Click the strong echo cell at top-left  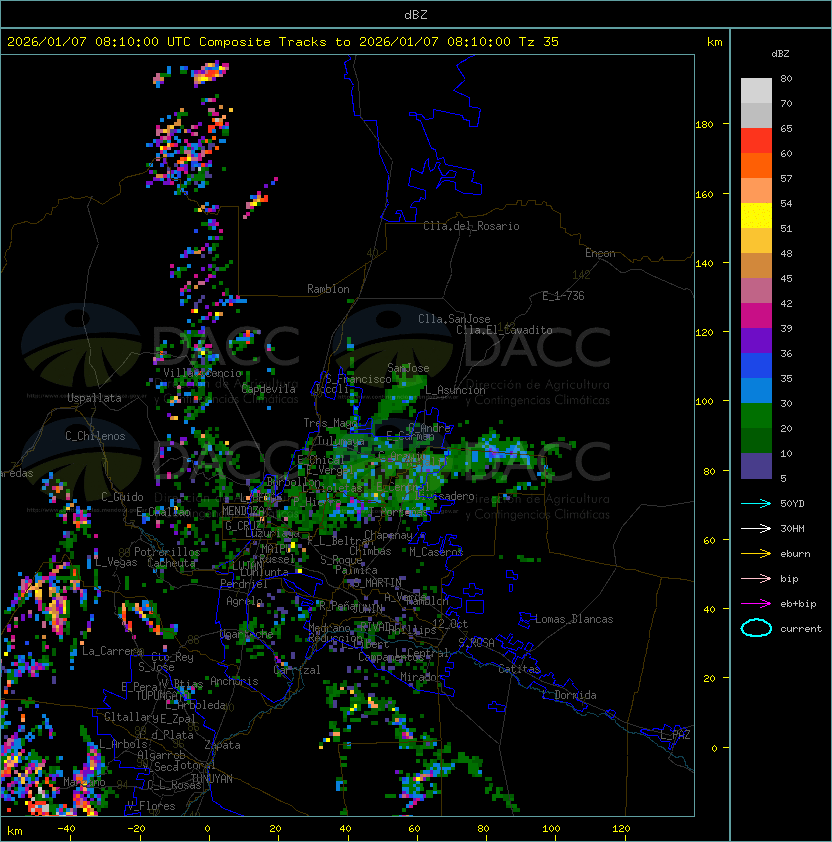pos(211,72)
